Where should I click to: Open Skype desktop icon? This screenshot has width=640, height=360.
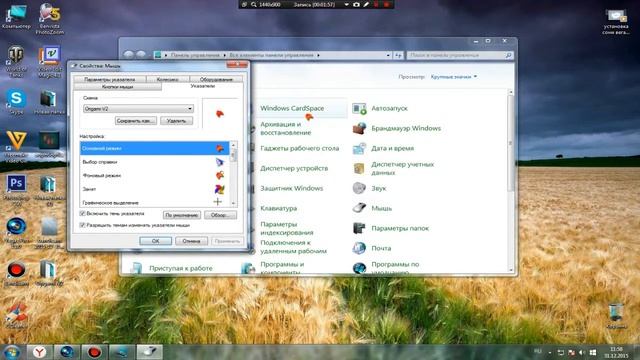point(16,102)
